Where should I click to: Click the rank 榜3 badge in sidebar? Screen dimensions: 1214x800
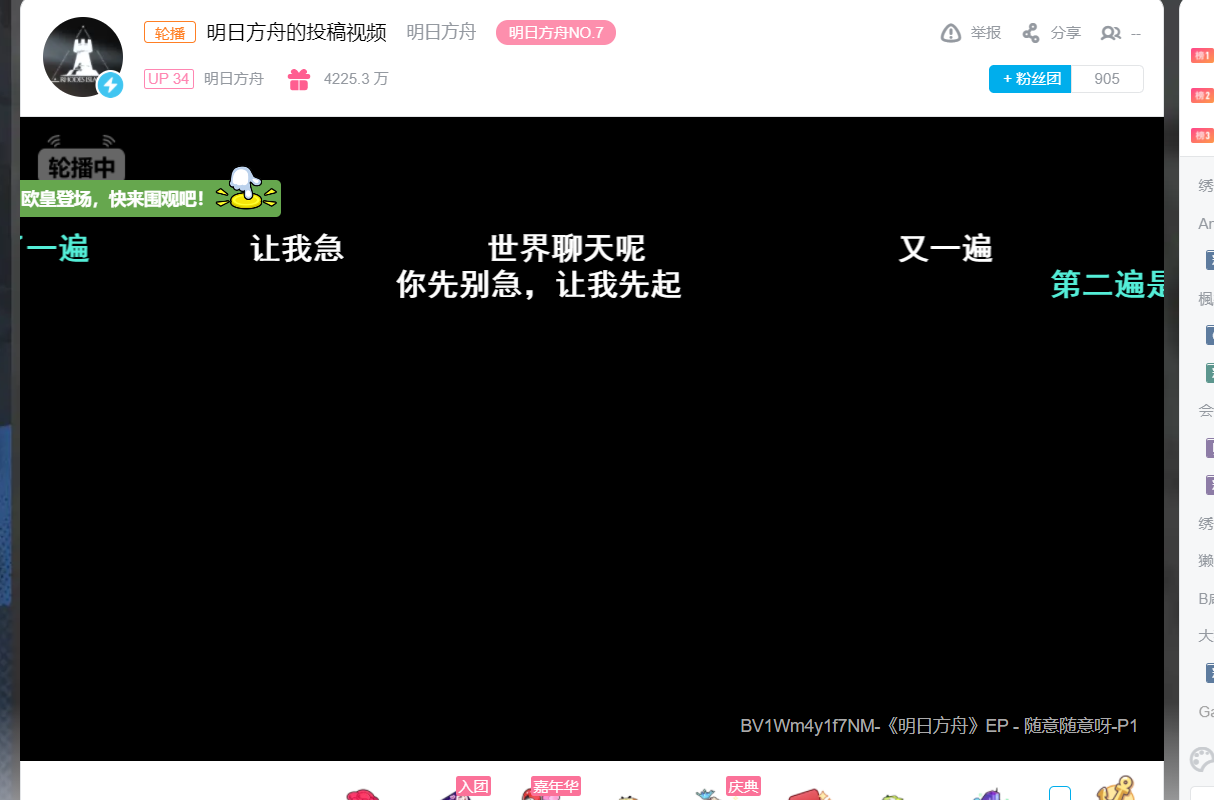1201,136
